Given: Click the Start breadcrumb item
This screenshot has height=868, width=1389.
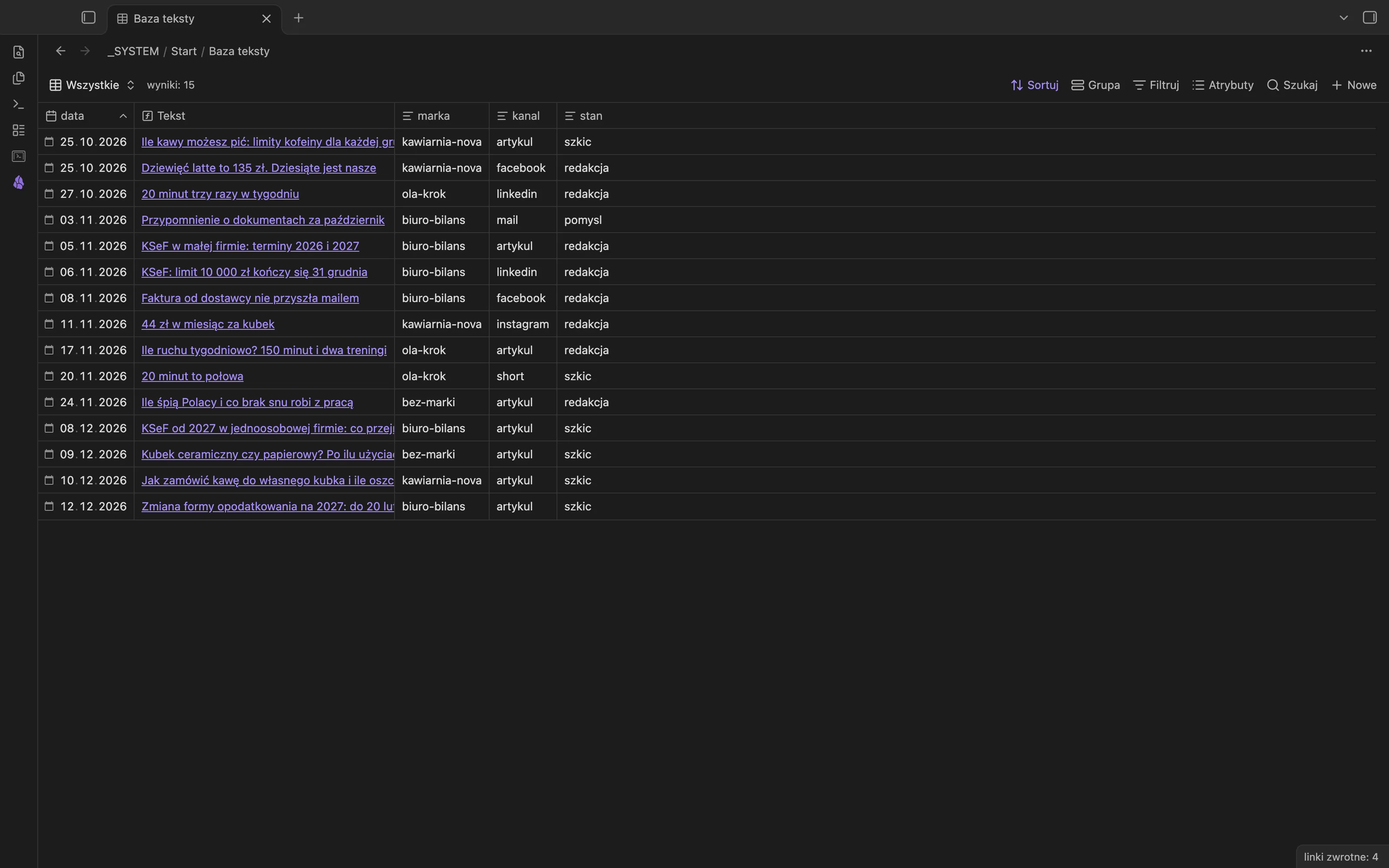Looking at the screenshot, I should 184,51.
